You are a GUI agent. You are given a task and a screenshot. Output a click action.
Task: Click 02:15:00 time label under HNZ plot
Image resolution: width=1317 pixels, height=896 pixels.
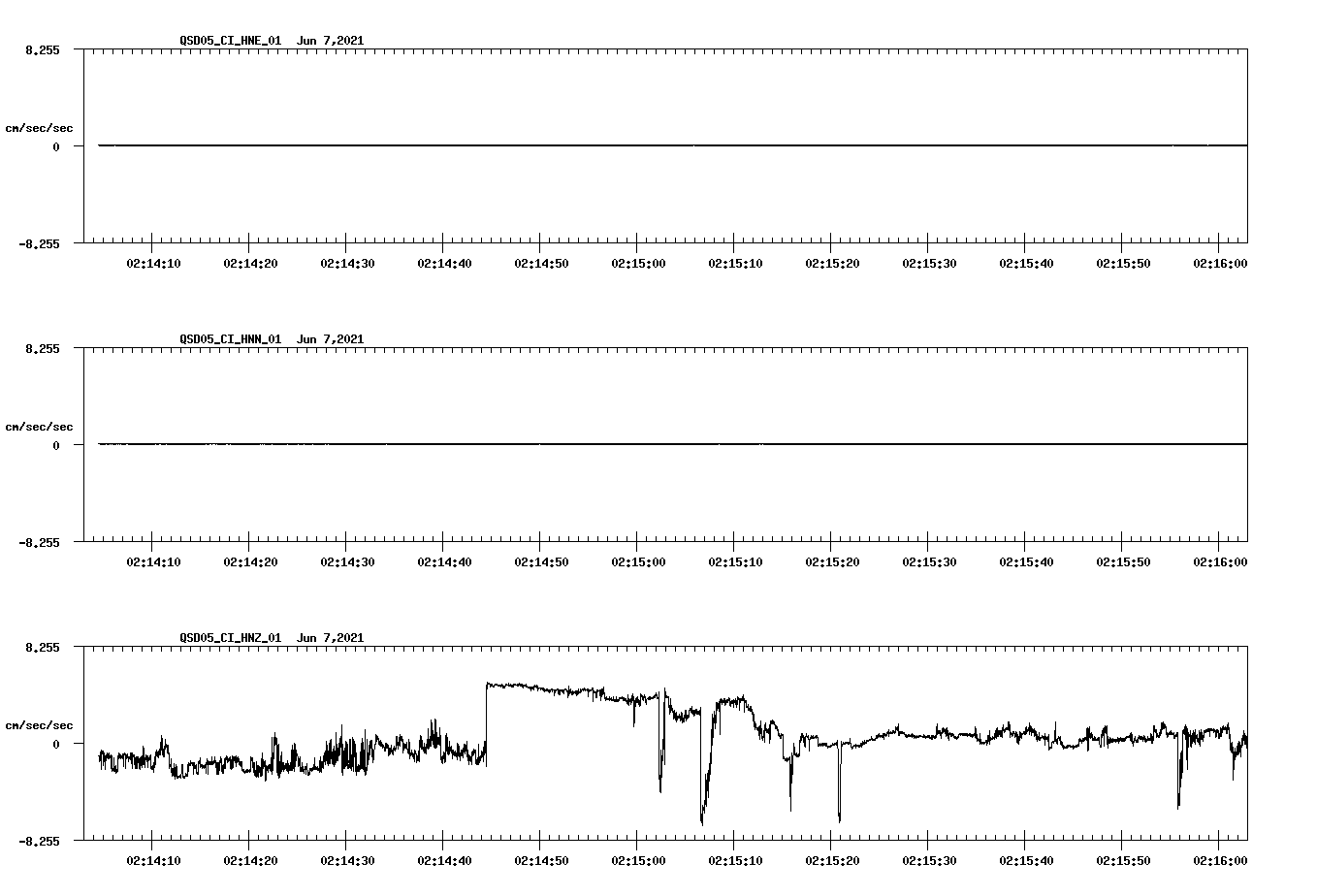638,861
